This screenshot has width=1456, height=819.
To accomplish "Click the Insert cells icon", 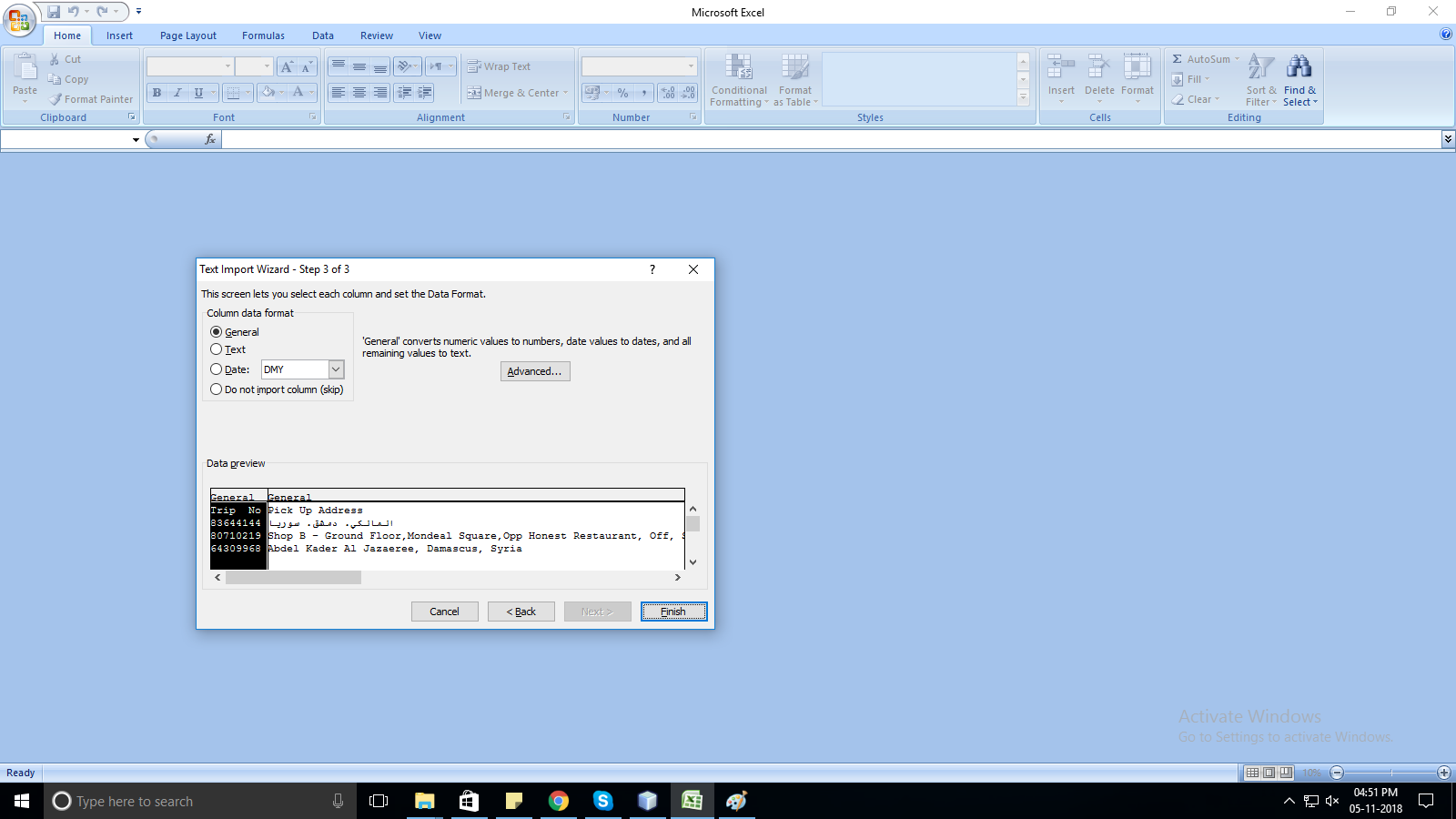I will pos(1061,67).
